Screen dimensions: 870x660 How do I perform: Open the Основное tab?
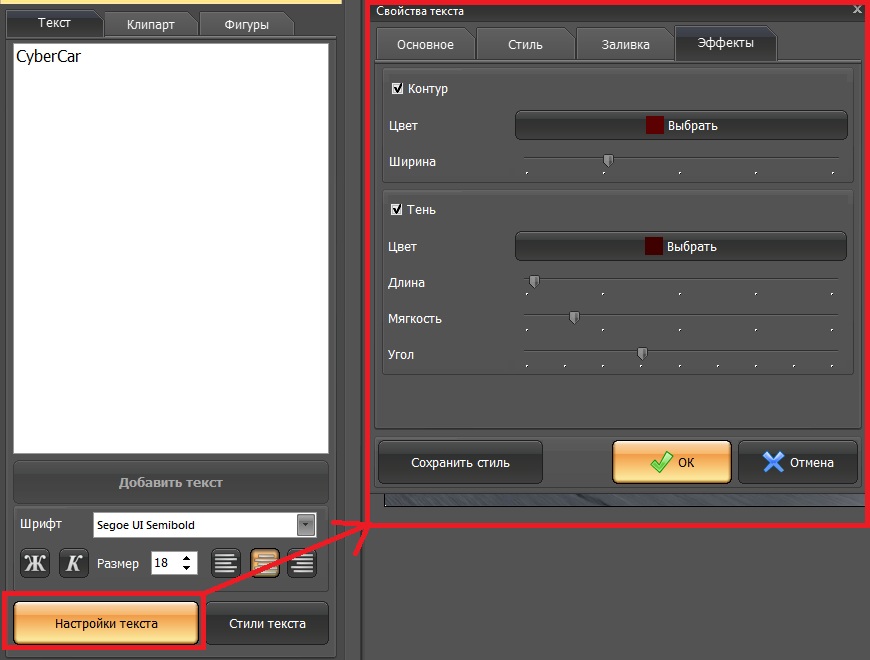click(x=425, y=44)
